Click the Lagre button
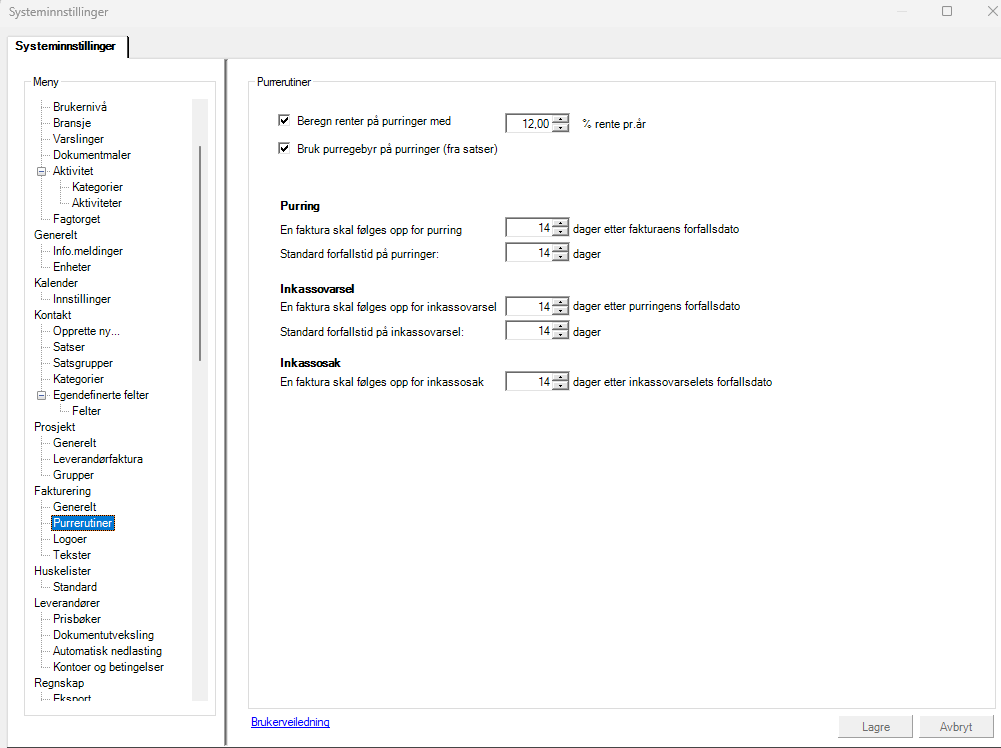This screenshot has height=748, width=1001. pyautogui.click(x=875, y=726)
